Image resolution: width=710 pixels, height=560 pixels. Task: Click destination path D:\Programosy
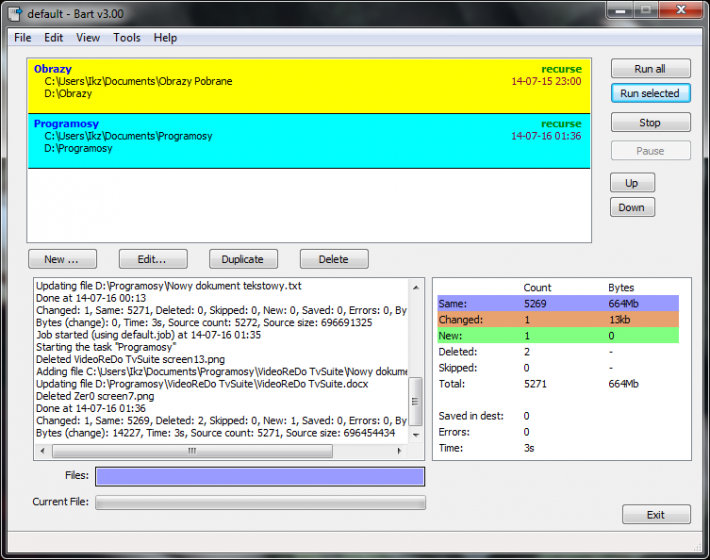click(78, 148)
